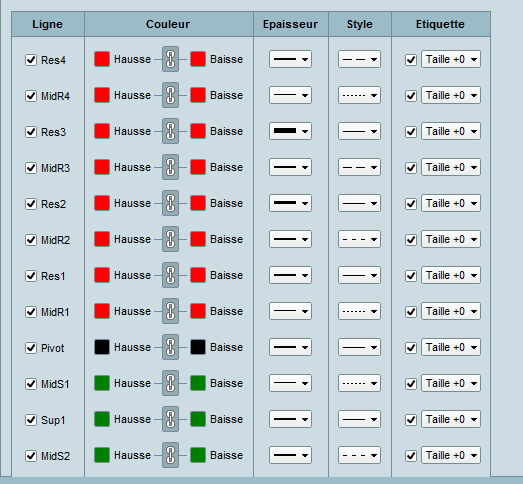The width and height of the screenshot is (523, 484).
Task: Disable the Sup1 line checkbox
Action: [31, 420]
